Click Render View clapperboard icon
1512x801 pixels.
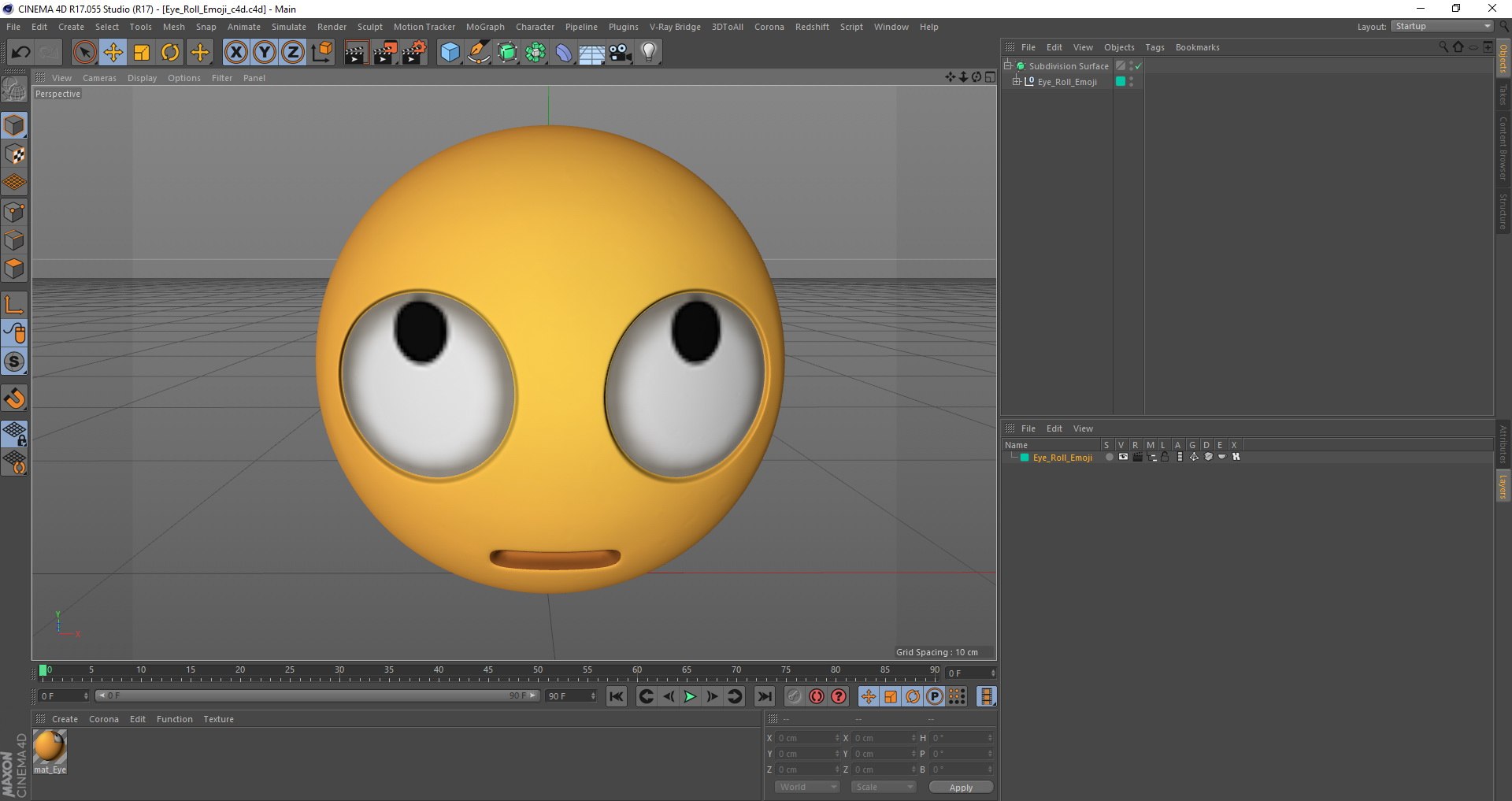click(x=356, y=53)
